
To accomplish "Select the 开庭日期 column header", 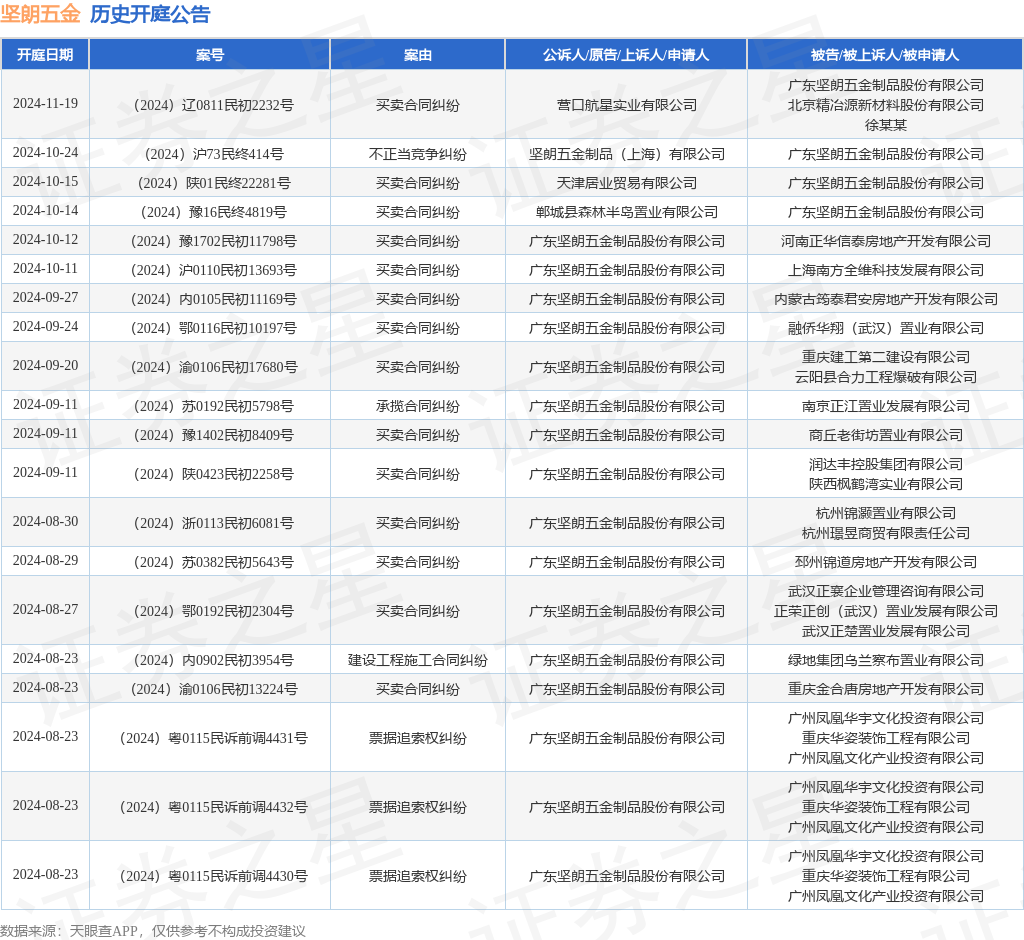I will click(45, 55).
